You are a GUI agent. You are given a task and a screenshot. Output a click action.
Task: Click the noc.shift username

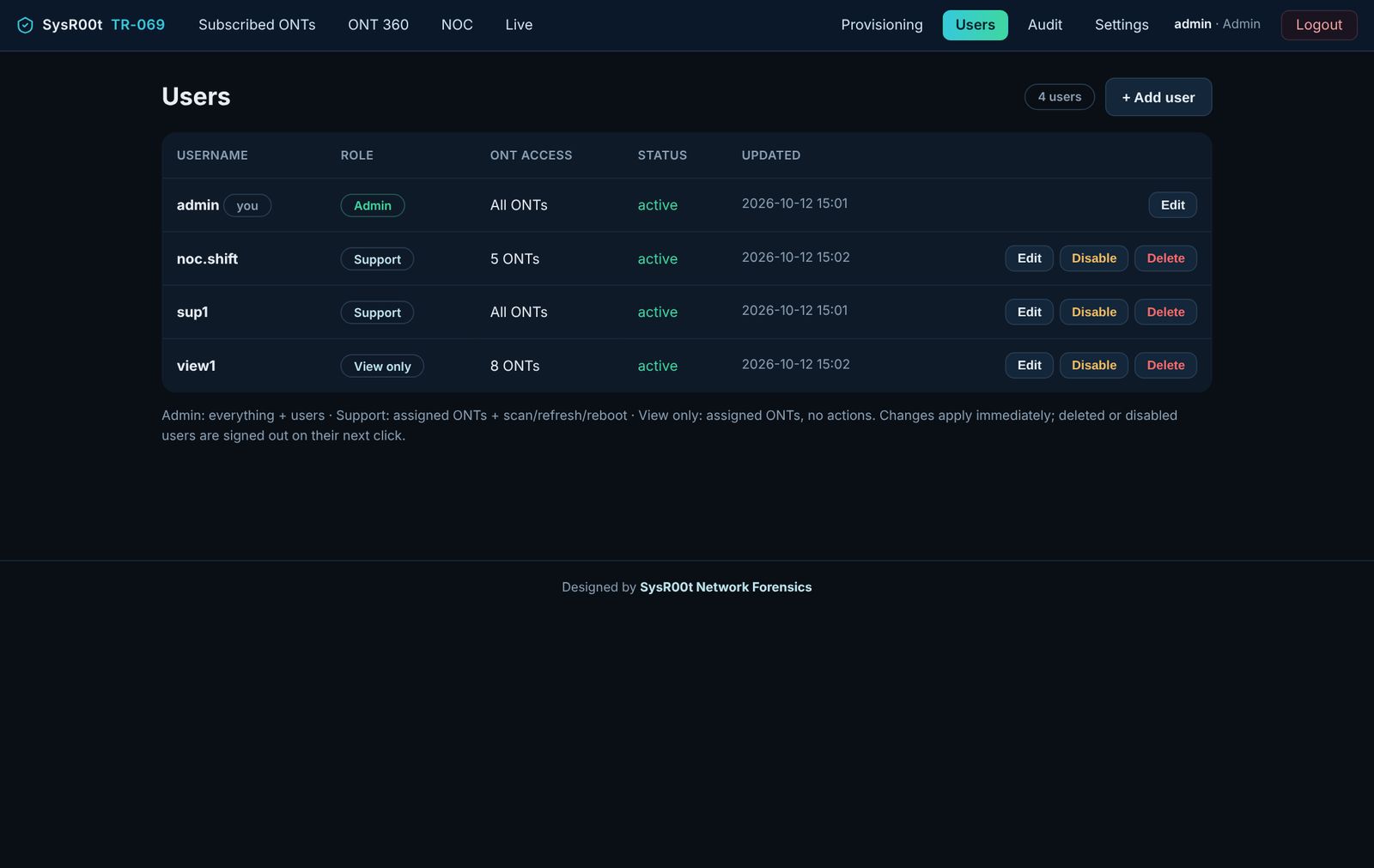(x=207, y=258)
